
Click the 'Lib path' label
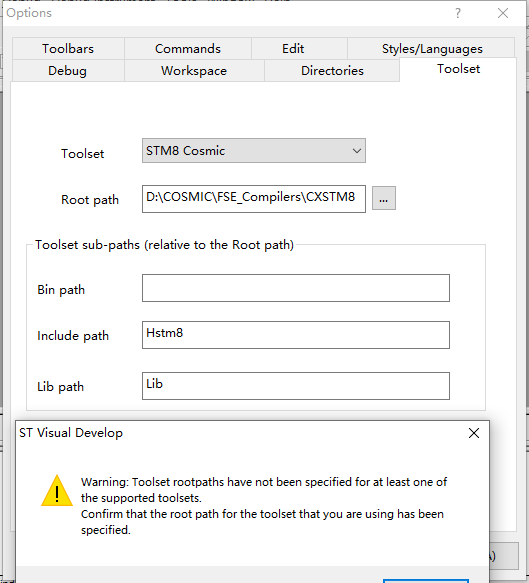pyautogui.click(x=60, y=387)
